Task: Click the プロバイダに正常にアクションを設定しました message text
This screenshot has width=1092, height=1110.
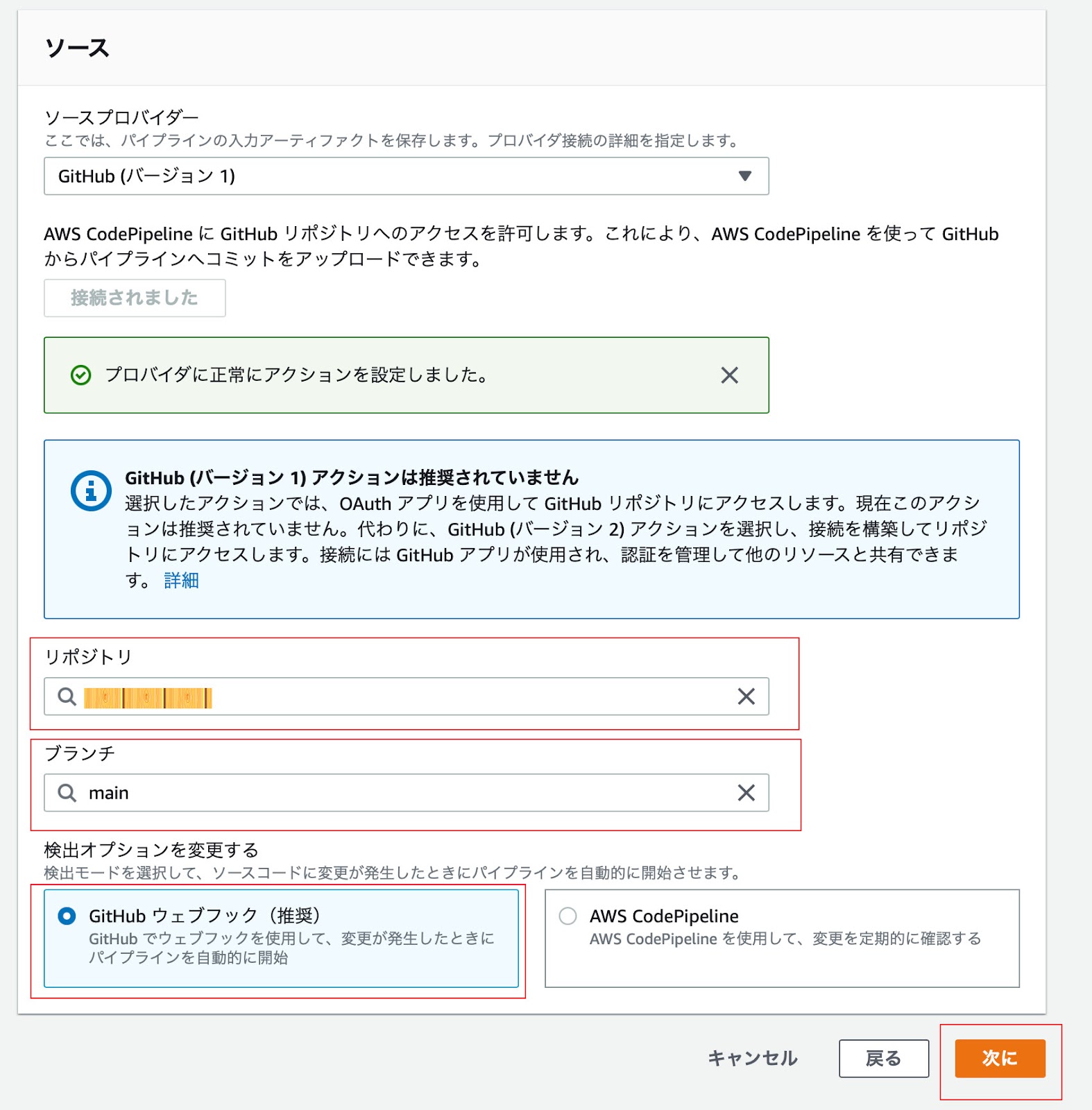Action: pyautogui.click(x=296, y=375)
